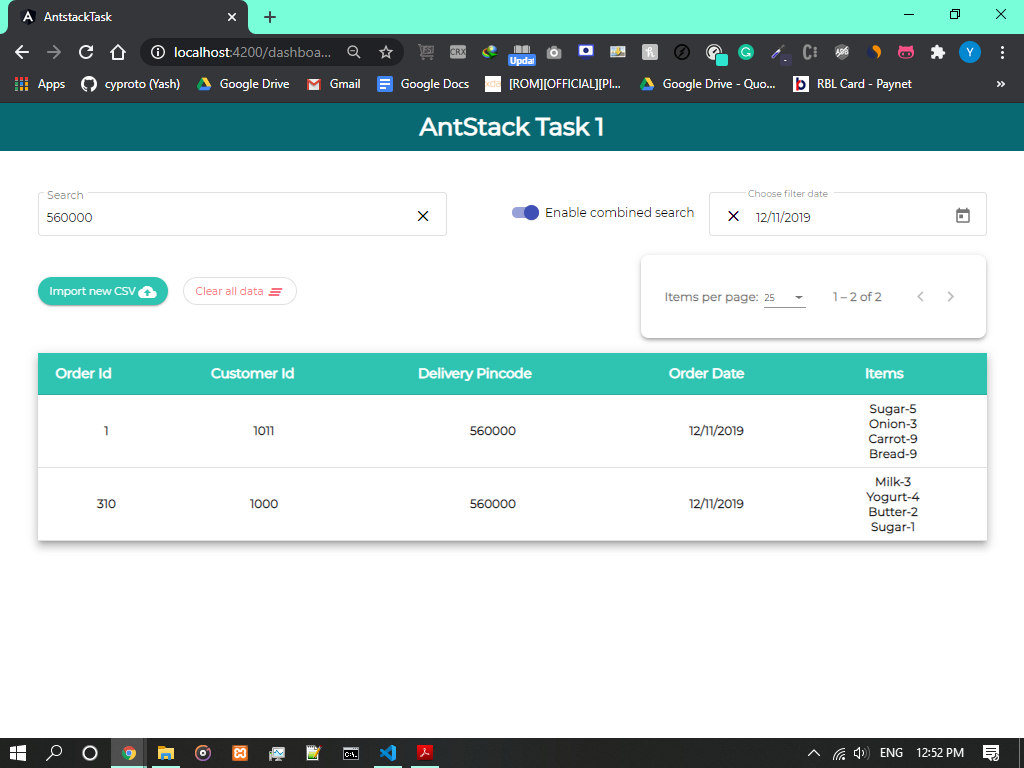Clear the search field with the X icon
This screenshot has height=768, width=1024.
pyautogui.click(x=423, y=216)
